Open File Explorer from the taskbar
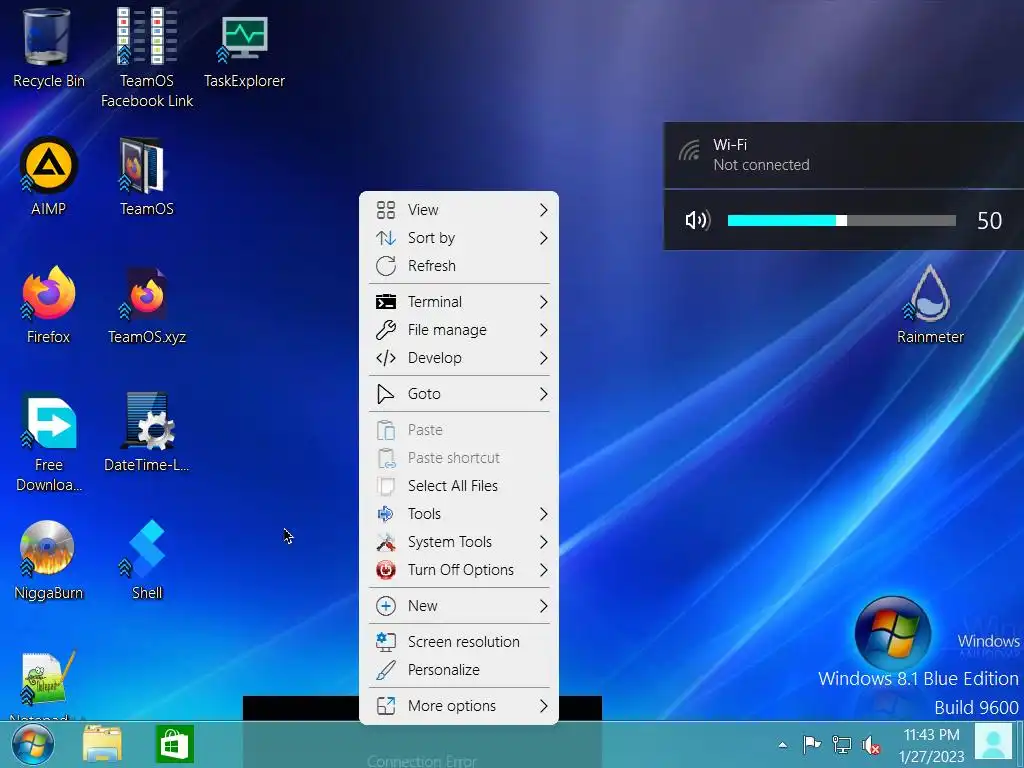 click(103, 745)
